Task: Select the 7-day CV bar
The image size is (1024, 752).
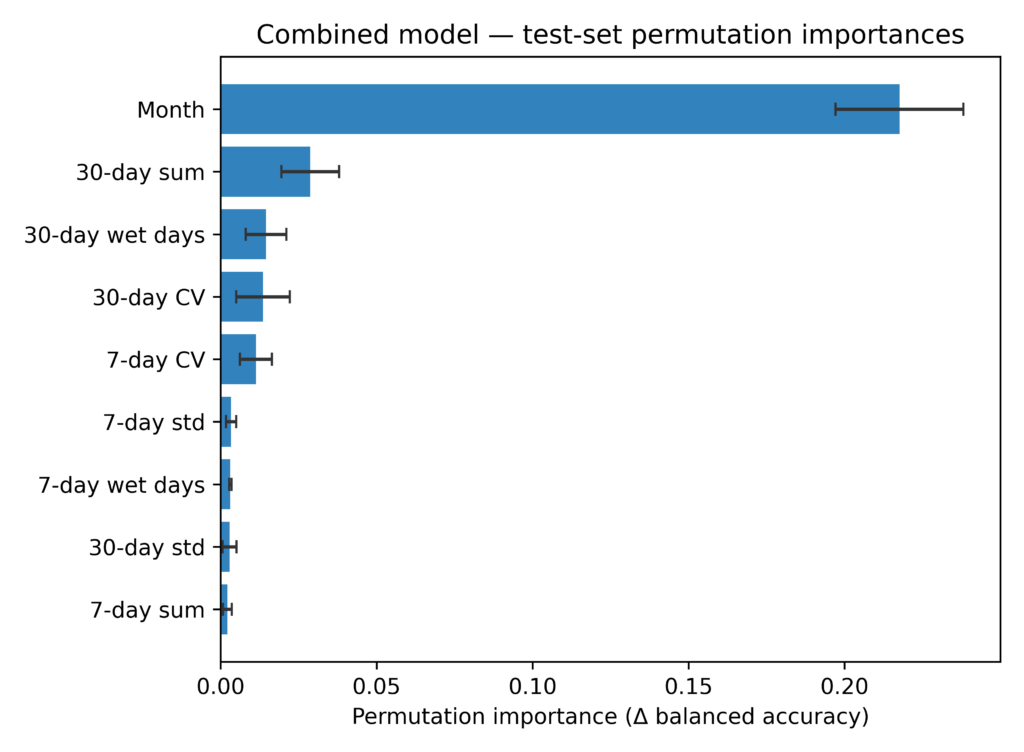Action: 238,359
